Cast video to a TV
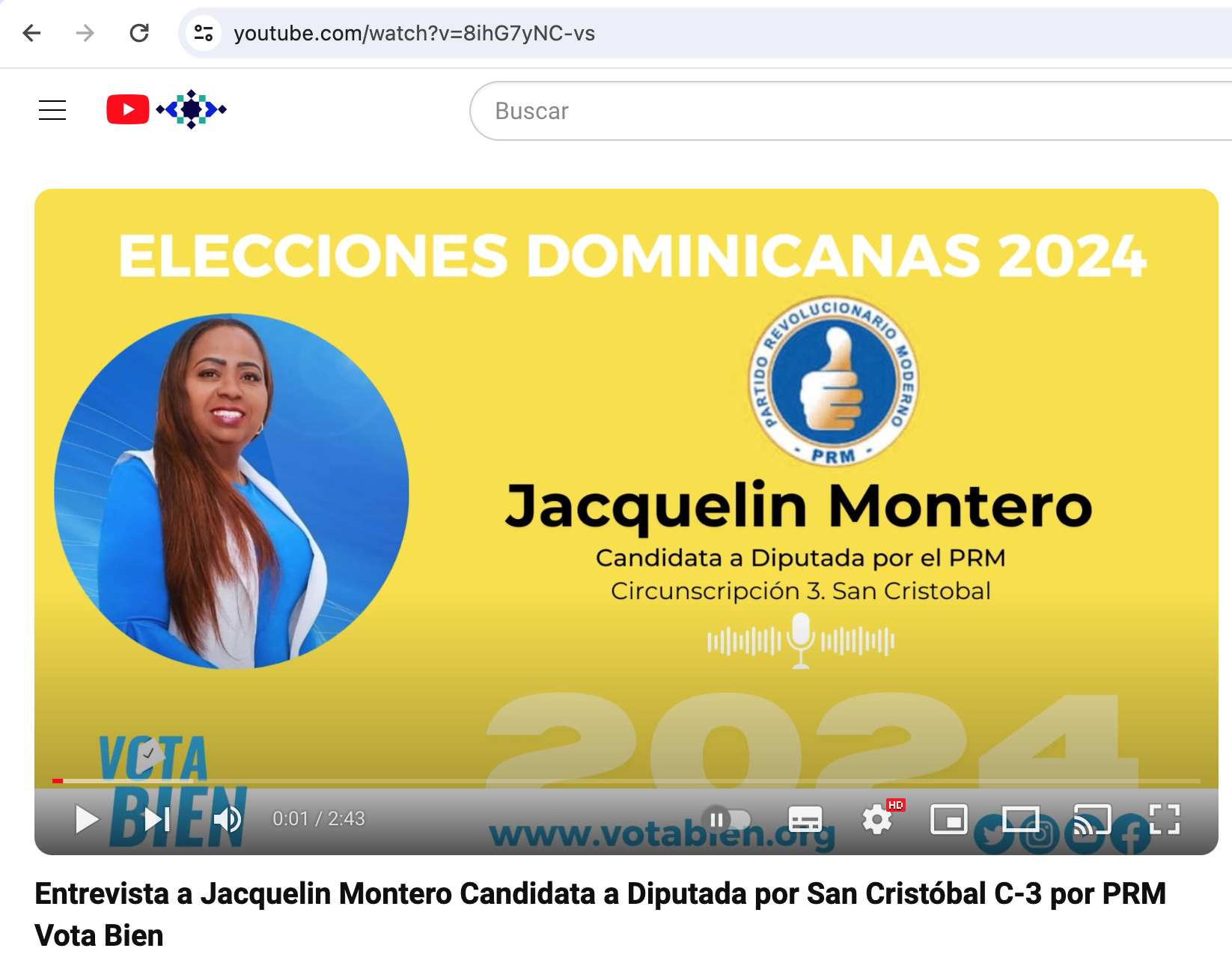 pos(1093,819)
